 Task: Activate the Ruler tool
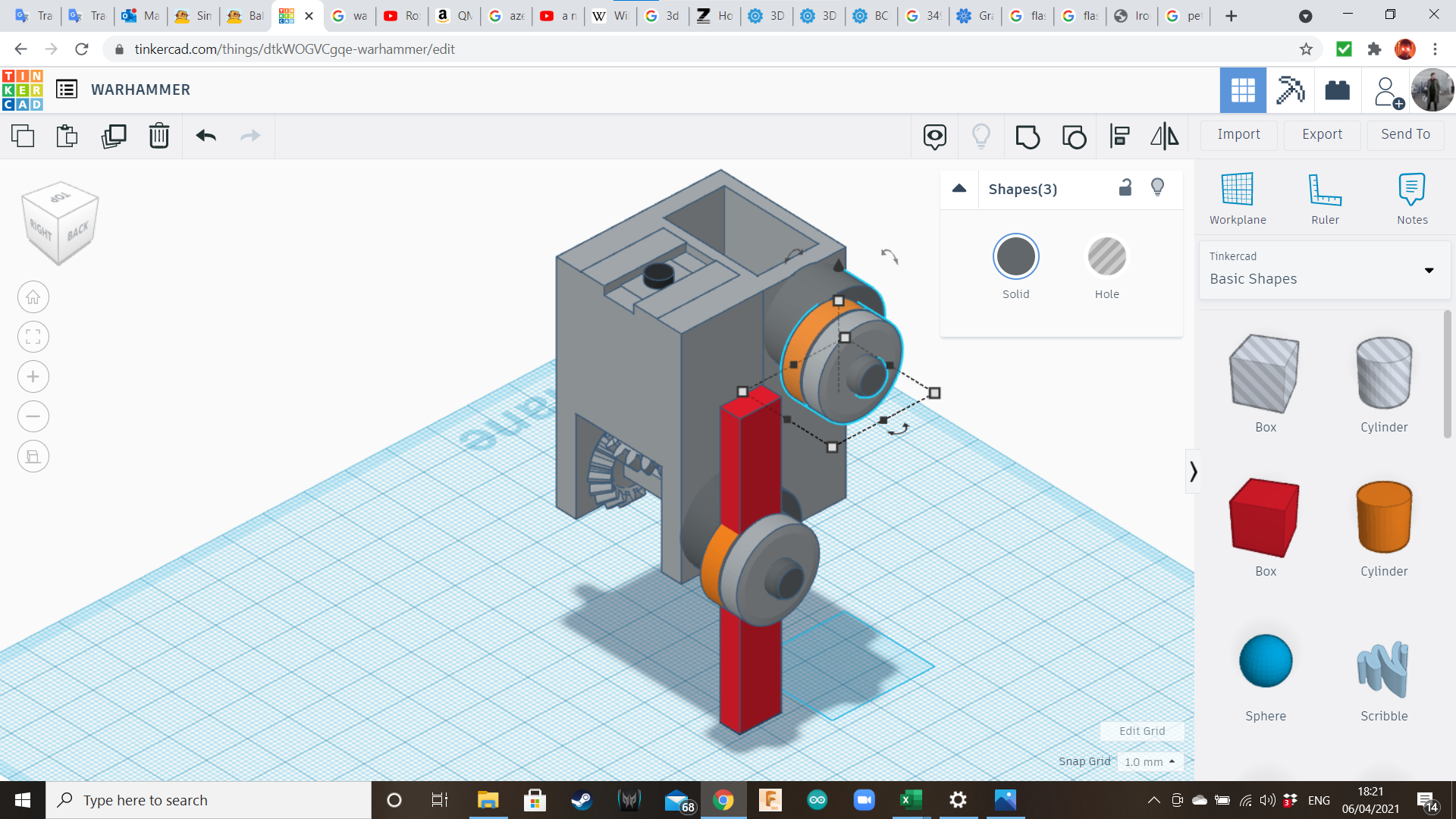point(1325,197)
